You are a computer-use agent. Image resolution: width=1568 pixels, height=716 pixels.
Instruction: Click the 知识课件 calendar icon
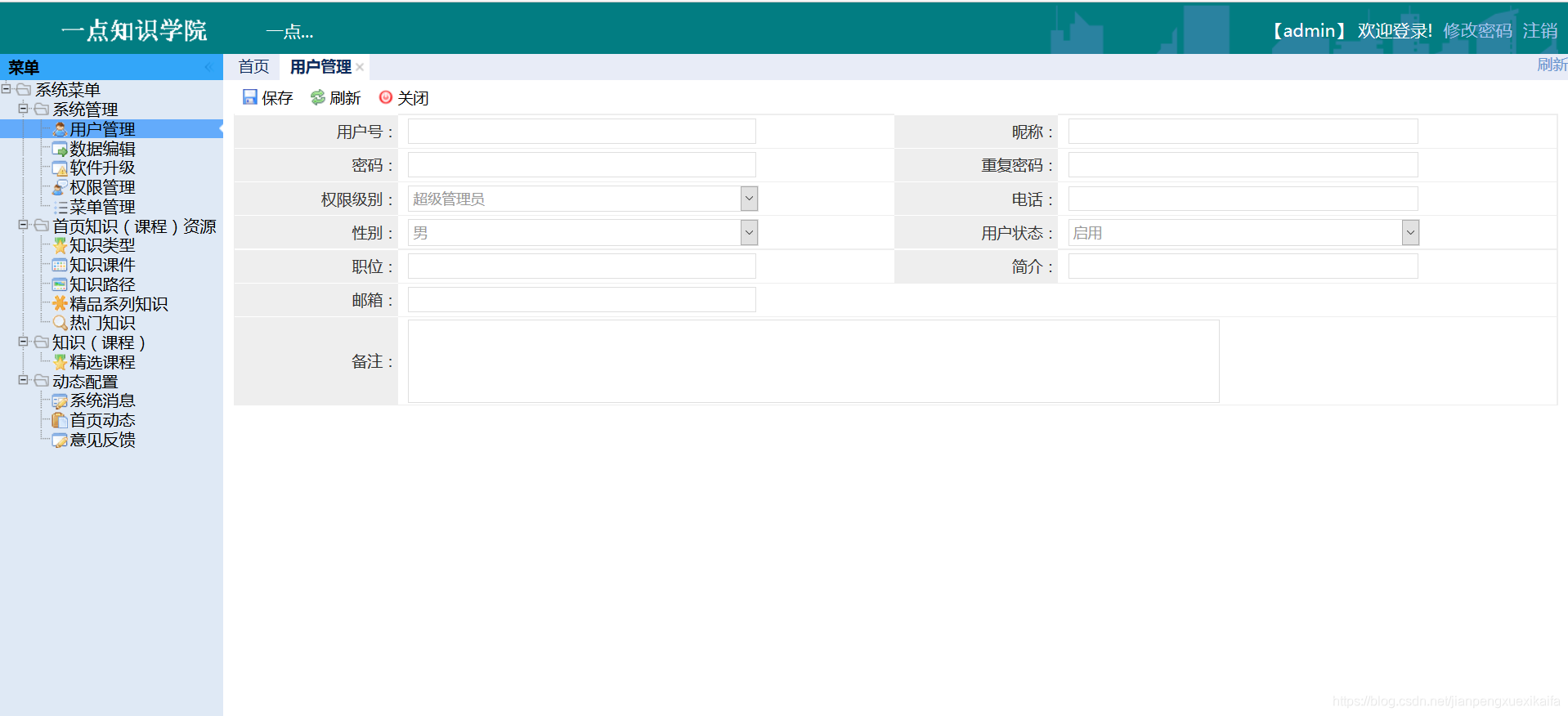[60, 265]
